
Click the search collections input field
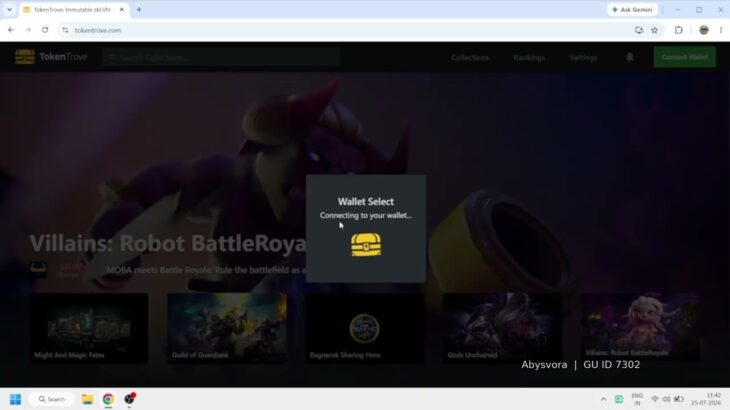221,57
